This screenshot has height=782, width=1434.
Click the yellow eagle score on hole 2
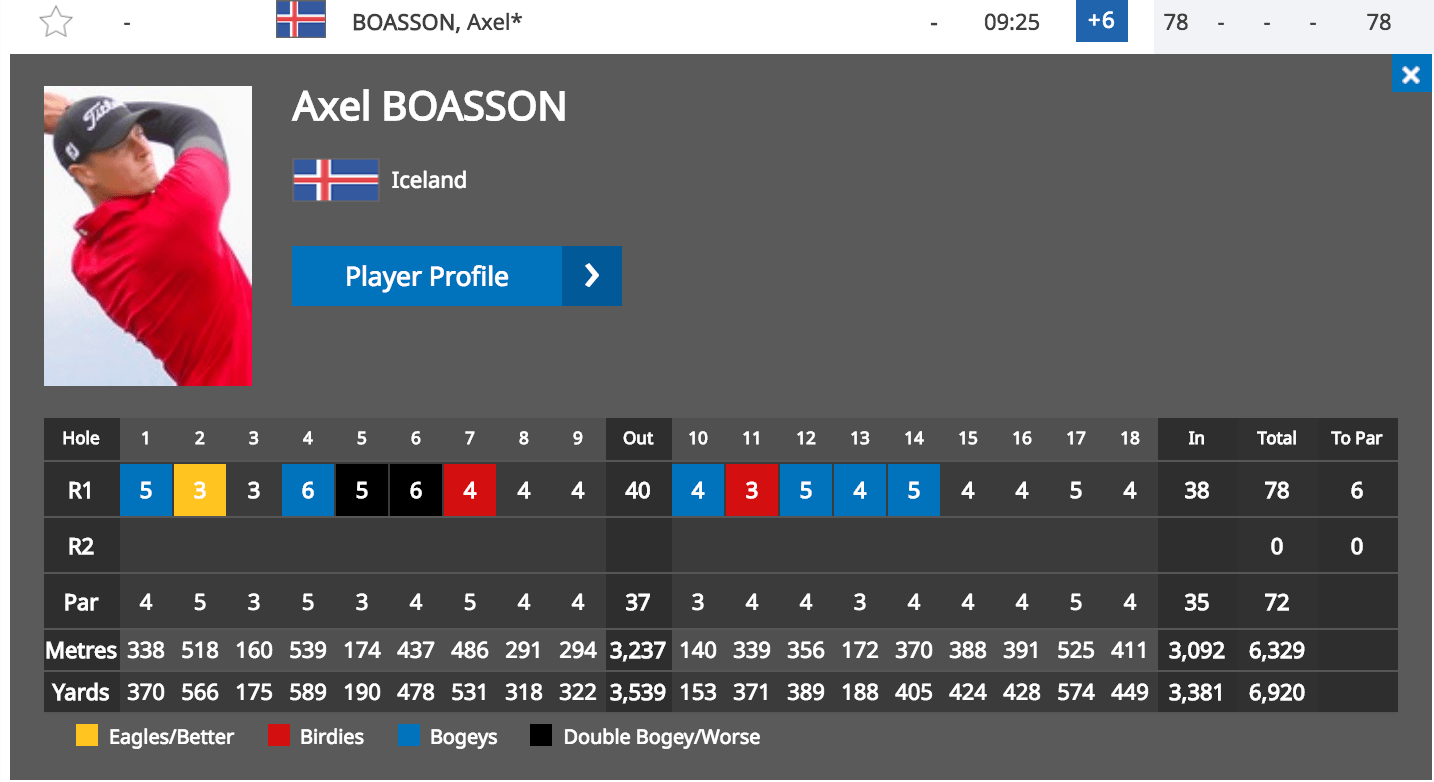tap(200, 490)
